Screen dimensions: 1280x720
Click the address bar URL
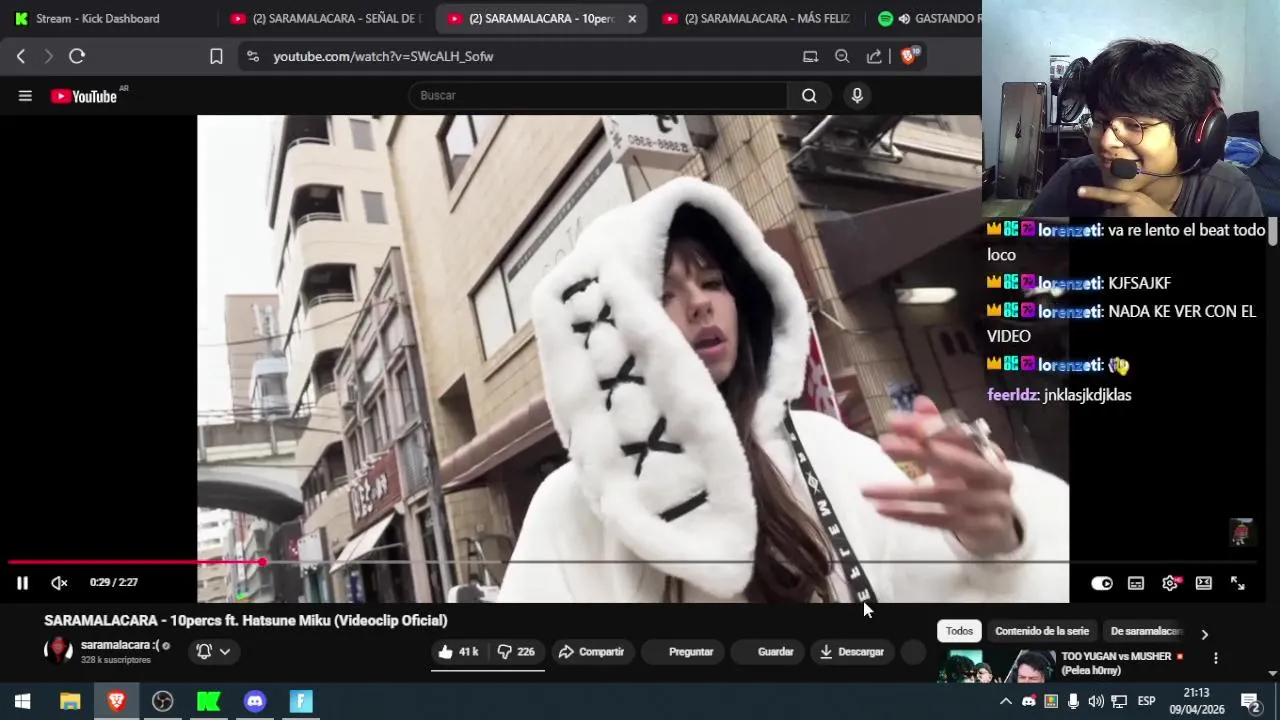[383, 57]
